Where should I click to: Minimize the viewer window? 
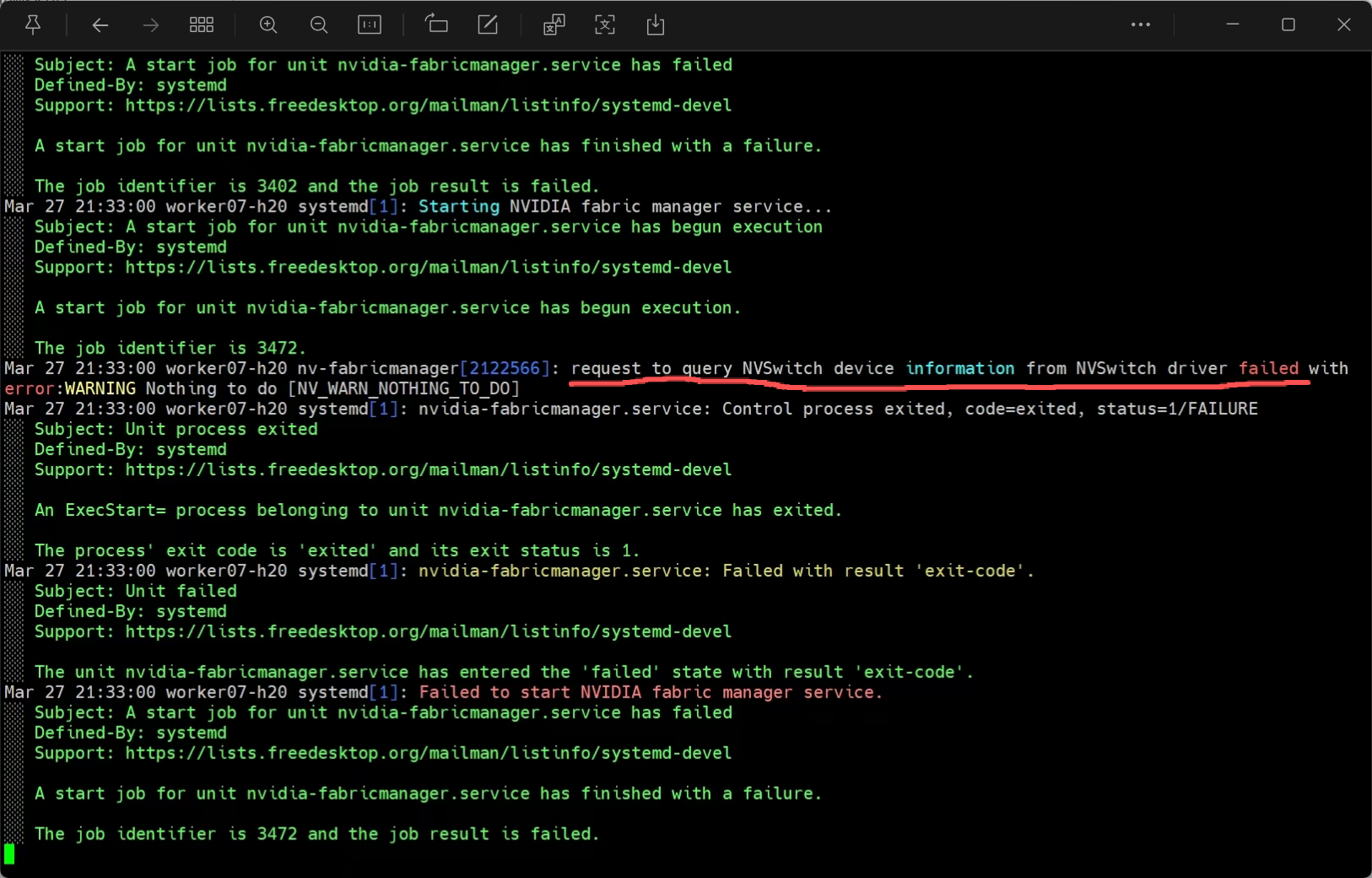point(1233,25)
